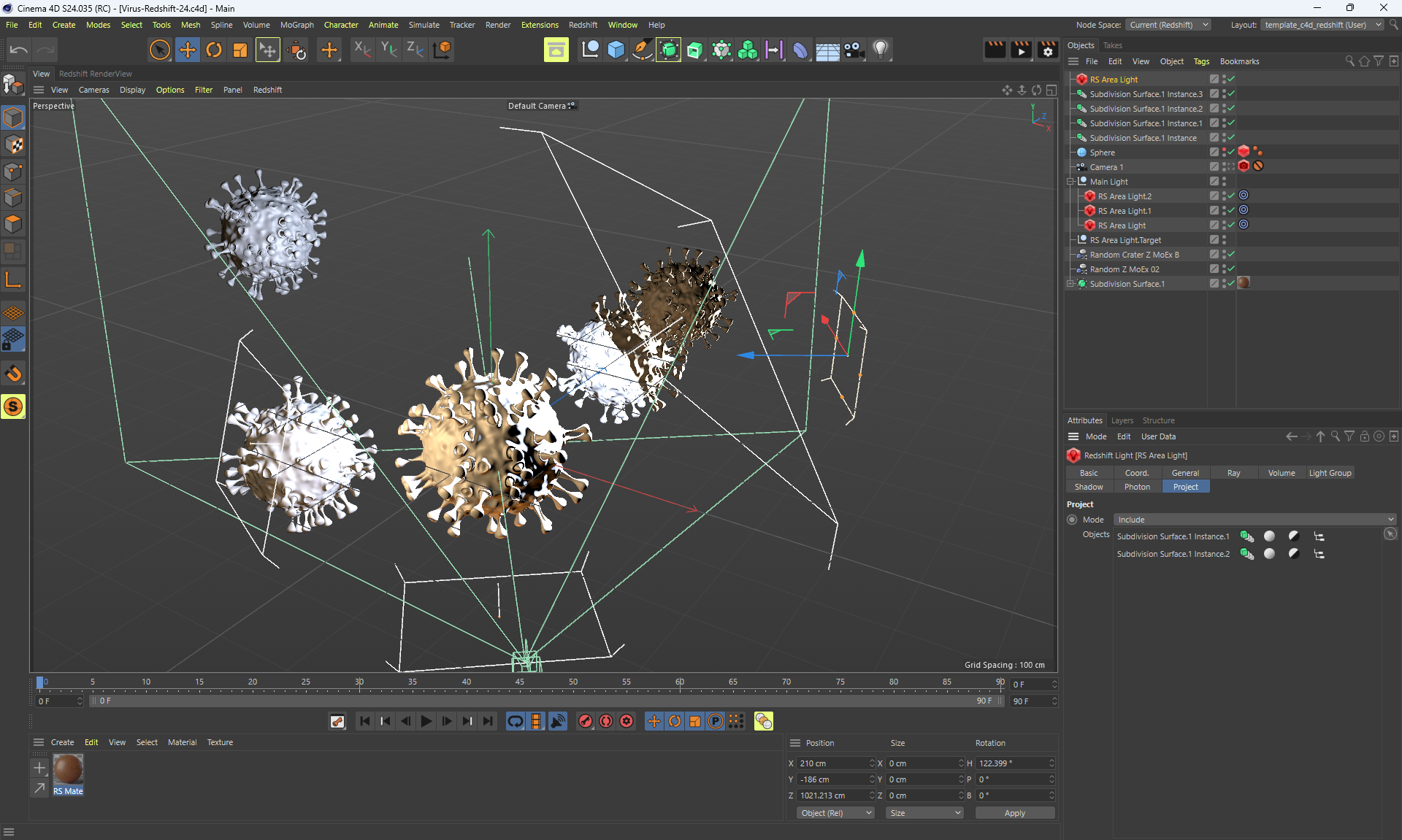1402x840 pixels.
Task: Click the Light bulb icon
Action: (881, 50)
